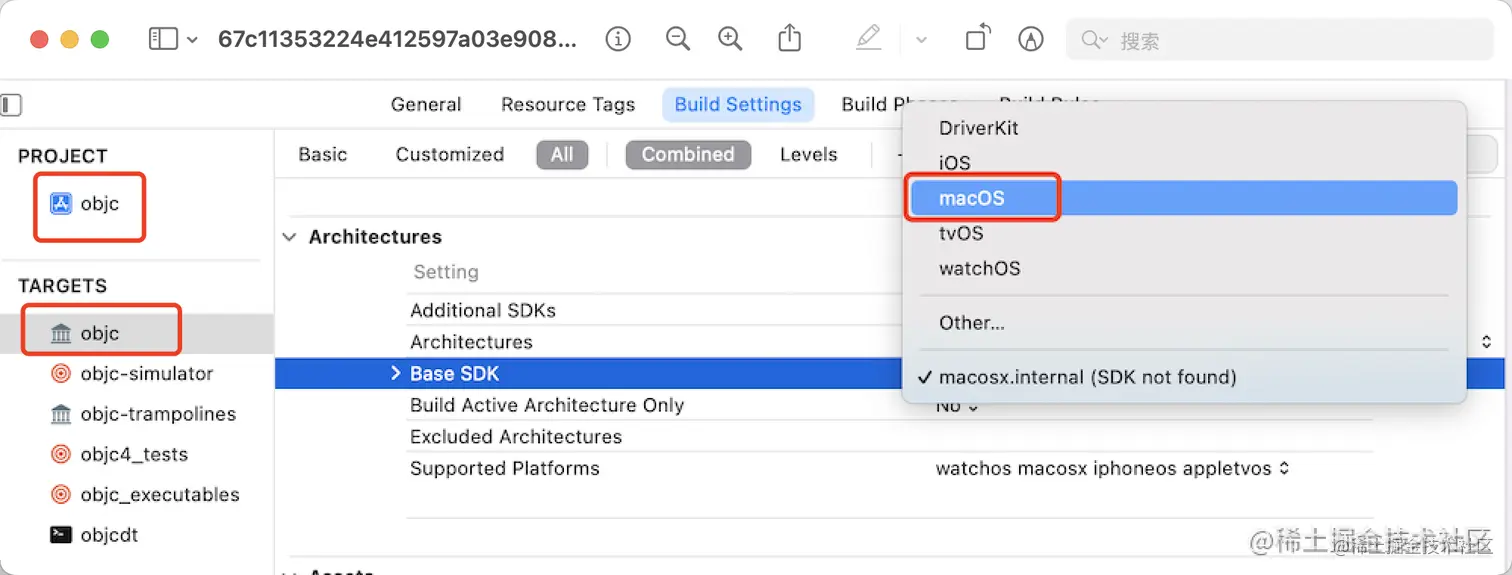Click the search field in toolbar
This screenshot has height=575, width=1512.
click(x=1290, y=41)
